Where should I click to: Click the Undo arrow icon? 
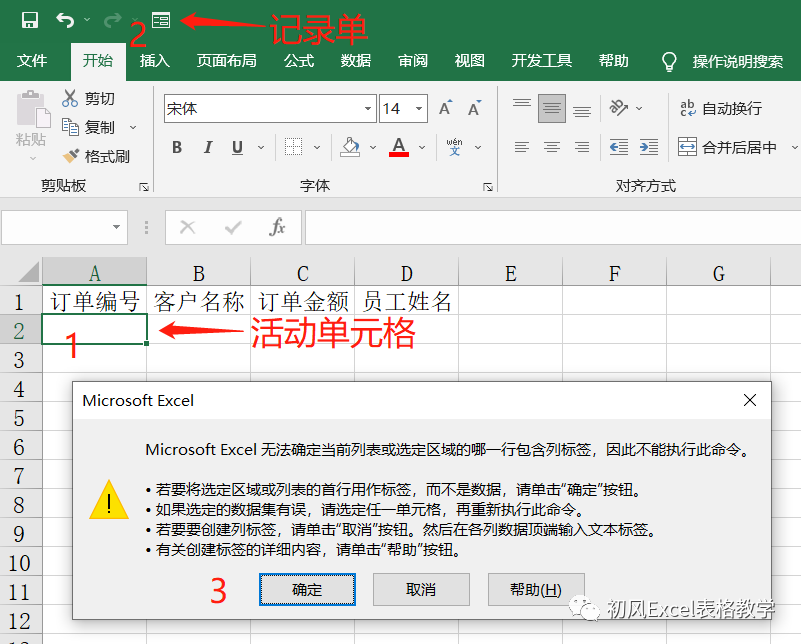pyautogui.click(x=65, y=20)
